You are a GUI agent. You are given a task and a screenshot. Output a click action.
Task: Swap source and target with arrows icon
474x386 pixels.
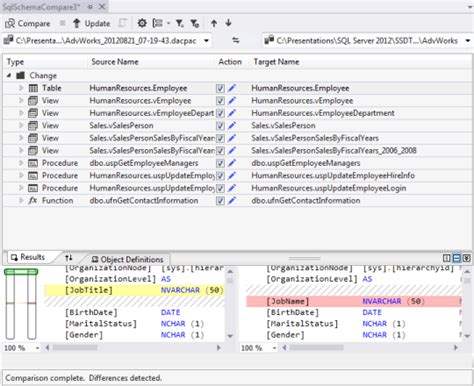click(x=236, y=40)
